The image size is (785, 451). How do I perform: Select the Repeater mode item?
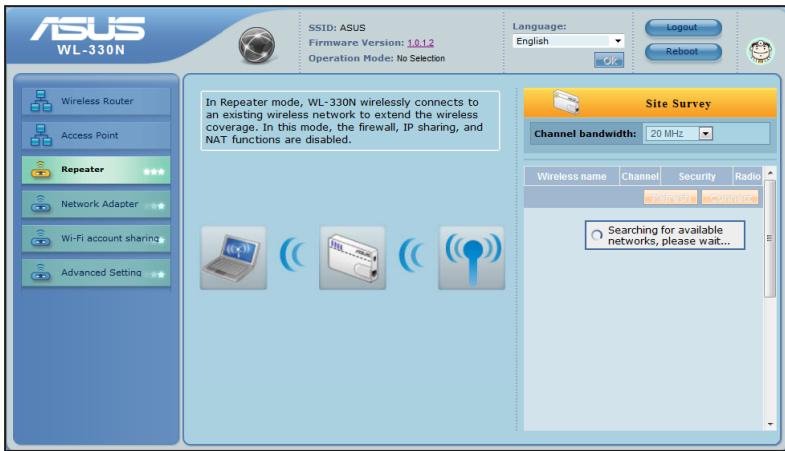tap(96, 170)
